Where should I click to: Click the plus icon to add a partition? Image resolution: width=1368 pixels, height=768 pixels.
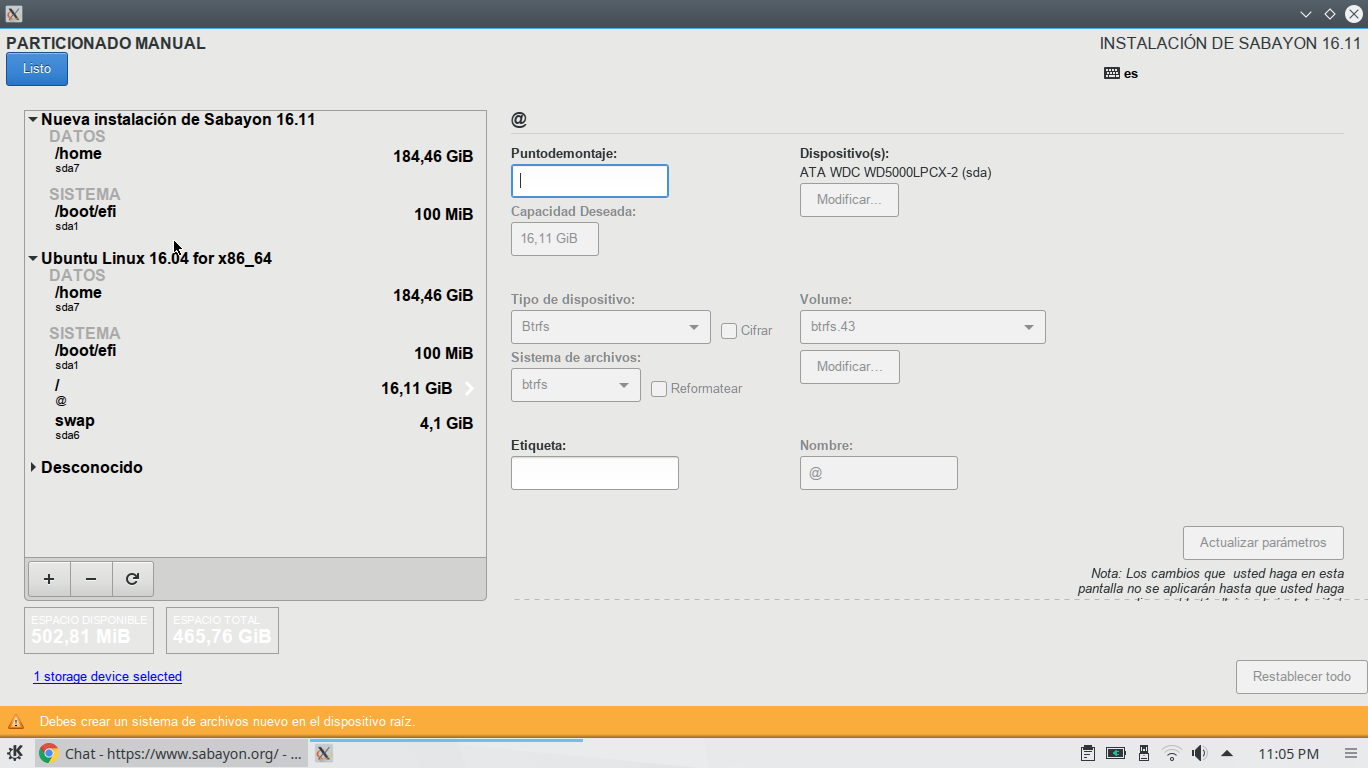tap(49, 579)
